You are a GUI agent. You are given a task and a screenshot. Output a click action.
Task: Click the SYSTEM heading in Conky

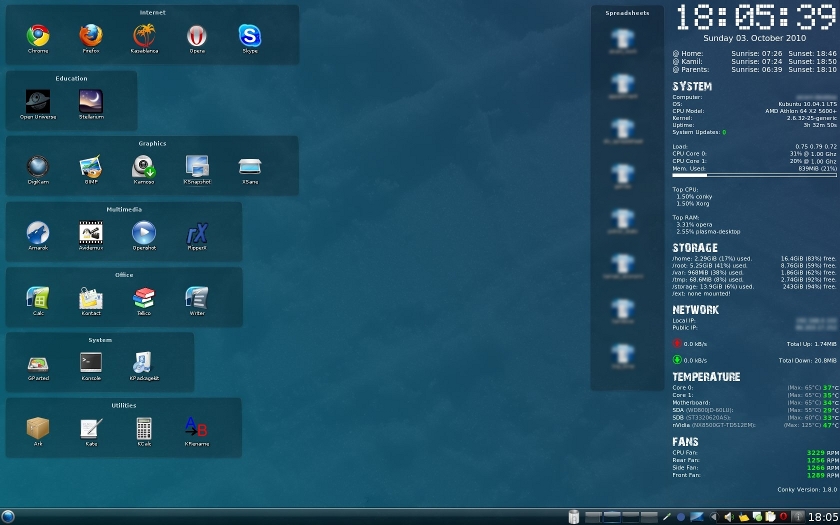point(692,86)
